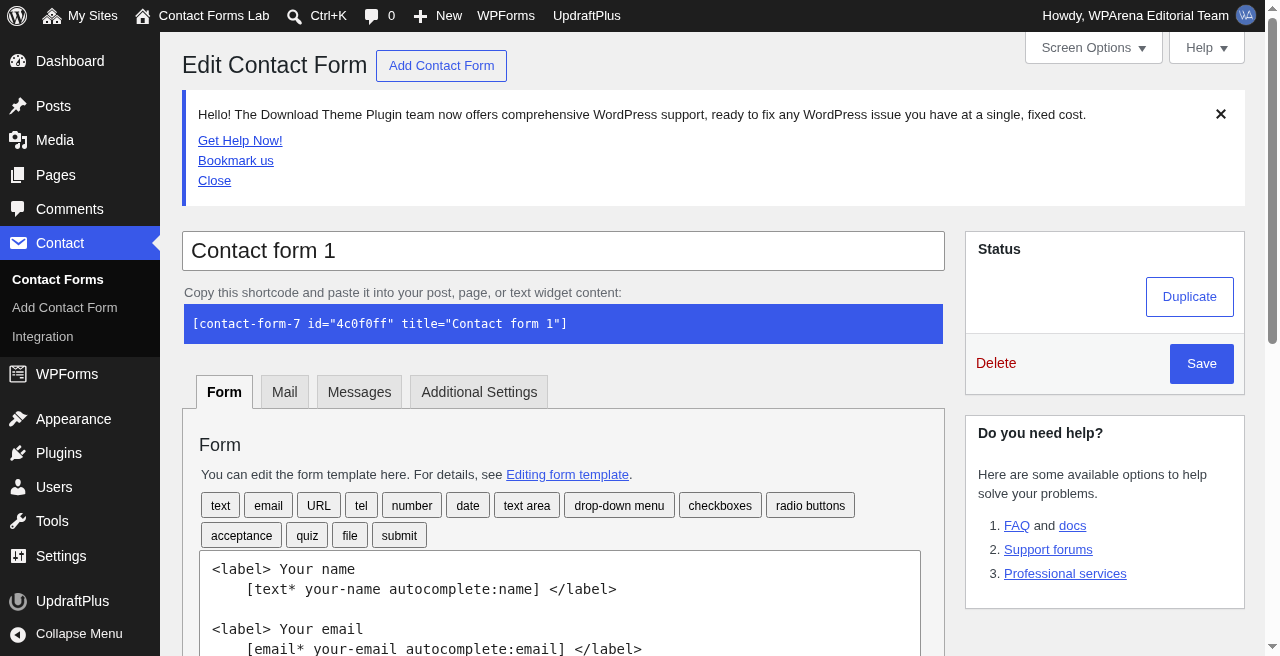Viewport: 1280px width, 656px height.
Task: Insert quiz tag button
Action: point(307,535)
